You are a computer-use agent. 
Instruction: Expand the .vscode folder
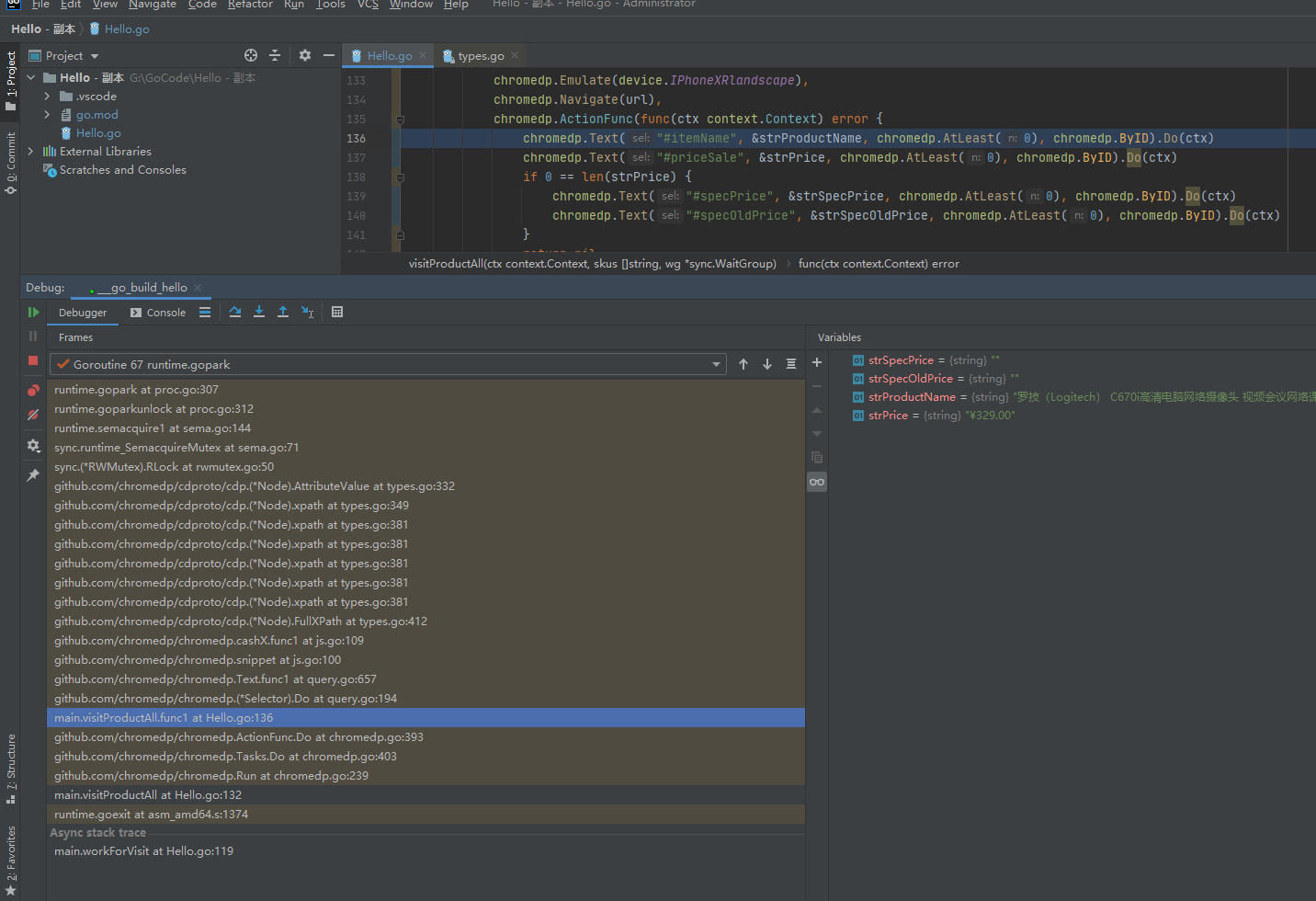pos(48,97)
